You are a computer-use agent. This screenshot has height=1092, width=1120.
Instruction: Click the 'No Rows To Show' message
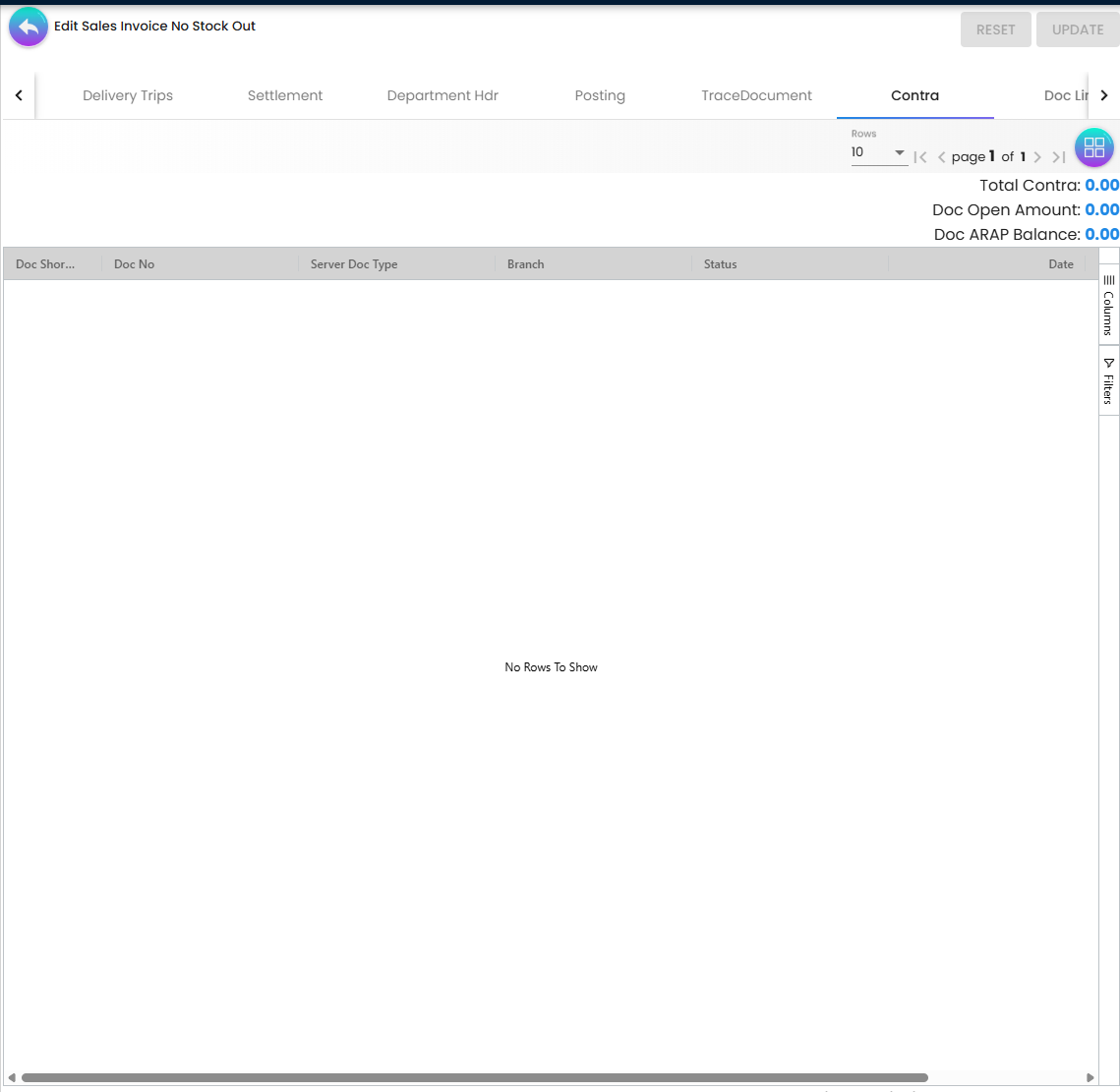tap(551, 667)
